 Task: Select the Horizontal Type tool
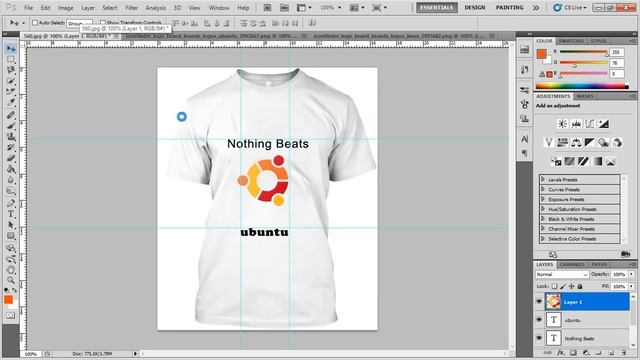(11, 214)
